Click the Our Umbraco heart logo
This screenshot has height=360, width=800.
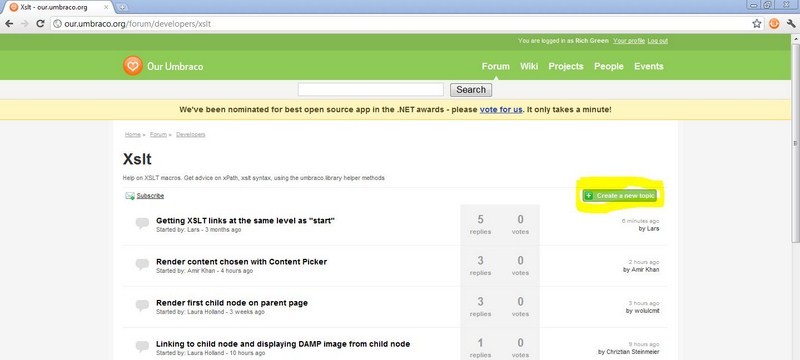133,66
